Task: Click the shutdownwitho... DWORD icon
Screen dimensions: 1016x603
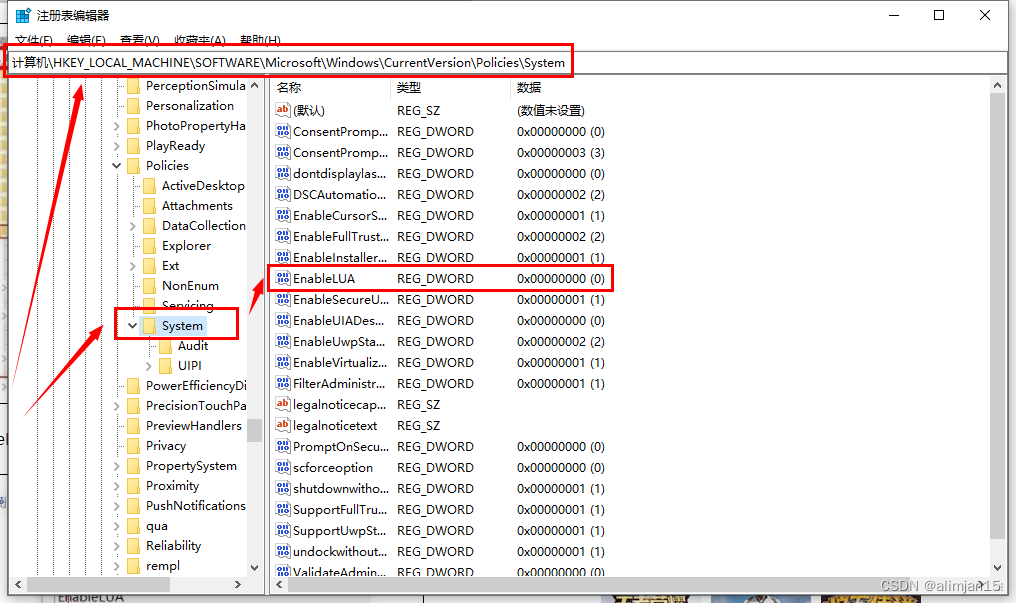Action: (x=283, y=488)
